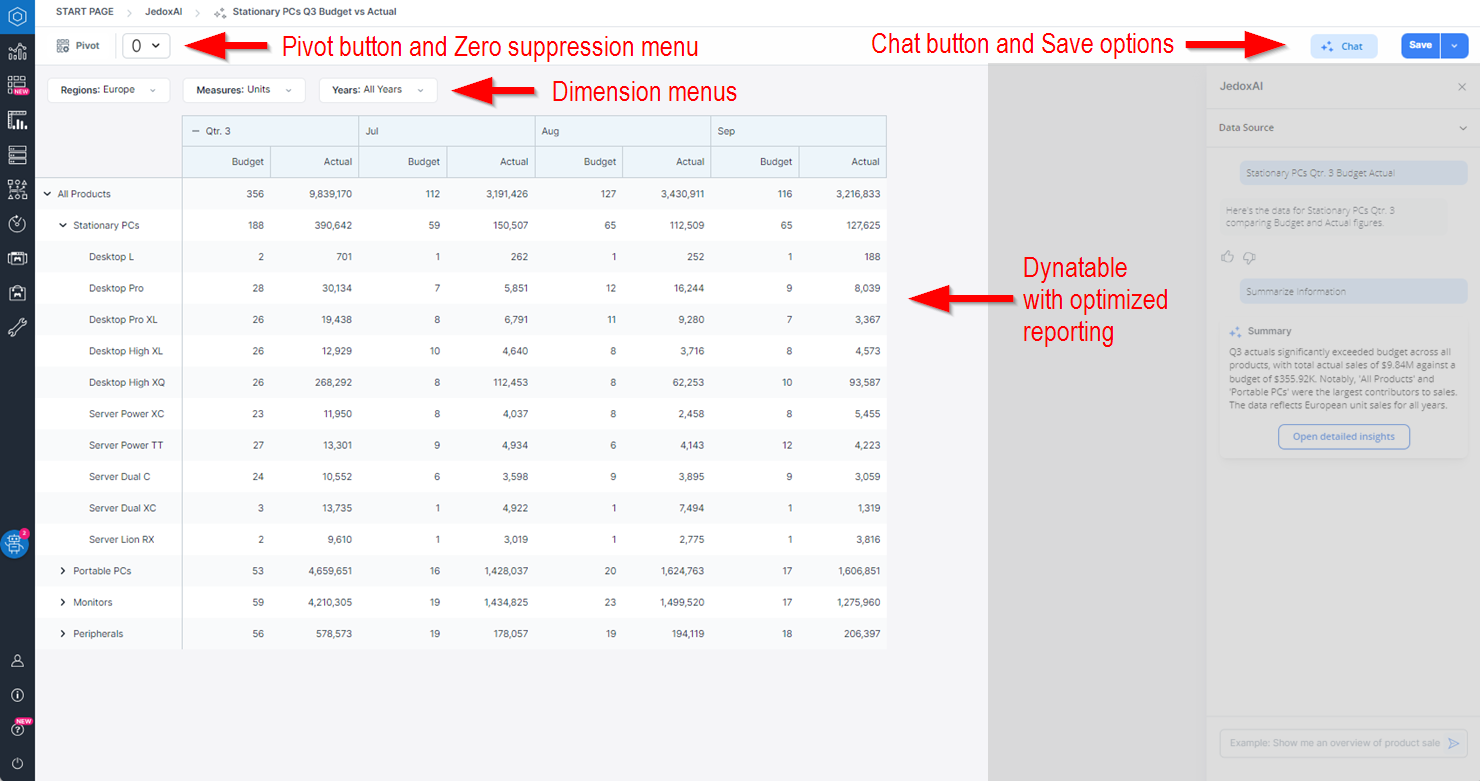Go to START PAGE breadcrumb

click(84, 12)
